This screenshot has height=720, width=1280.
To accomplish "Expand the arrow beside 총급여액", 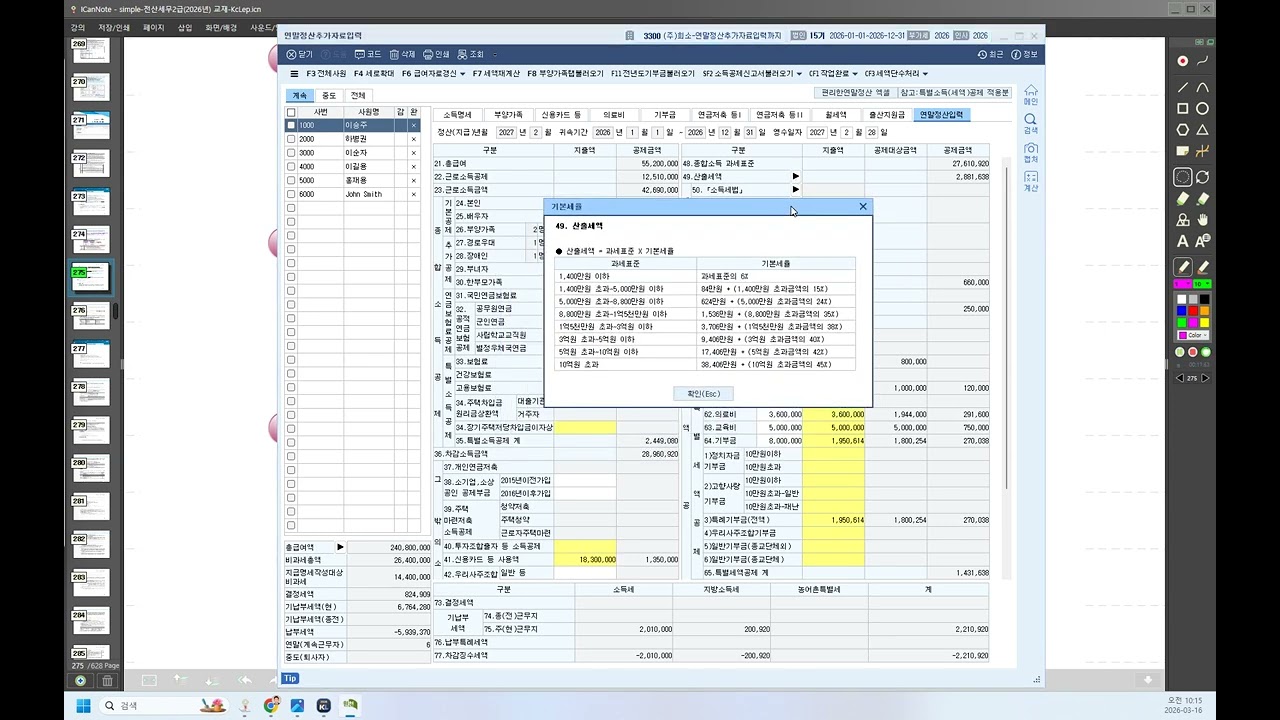I will (340, 547).
